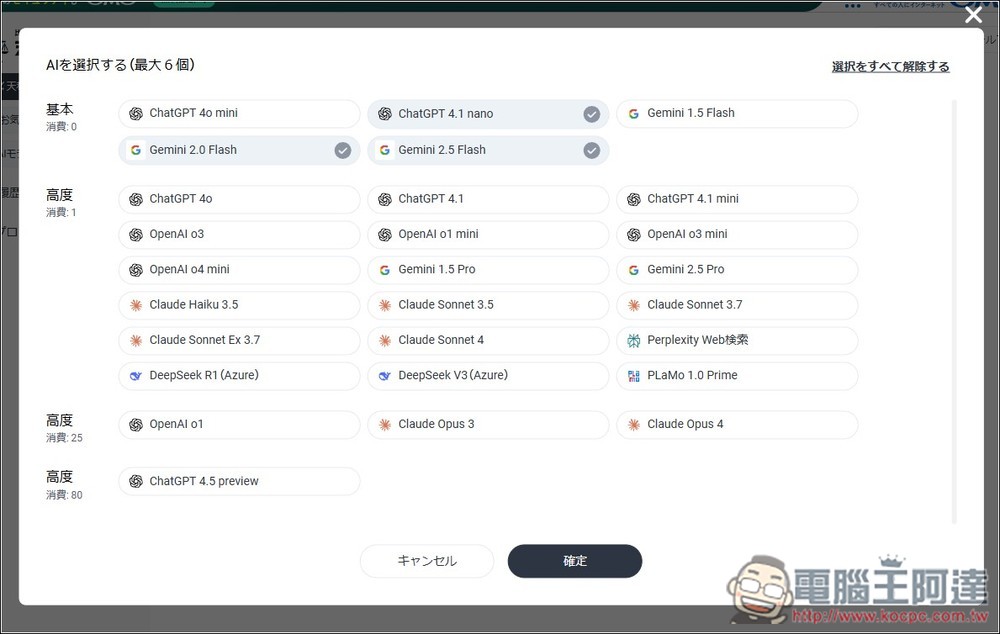Click the 'Claude Sonnet 3.7' label text
The height and width of the screenshot is (634, 1000).
(x=695, y=305)
